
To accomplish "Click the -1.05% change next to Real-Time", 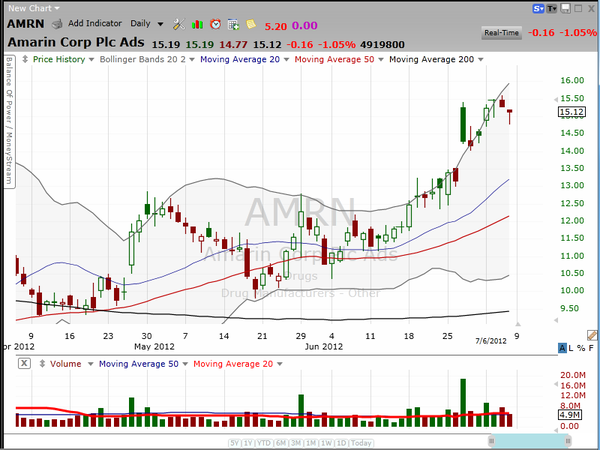I will [x=578, y=33].
